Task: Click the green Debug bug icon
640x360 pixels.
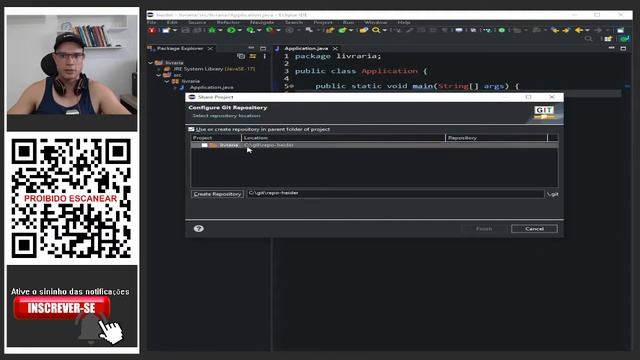Action: tap(212, 30)
